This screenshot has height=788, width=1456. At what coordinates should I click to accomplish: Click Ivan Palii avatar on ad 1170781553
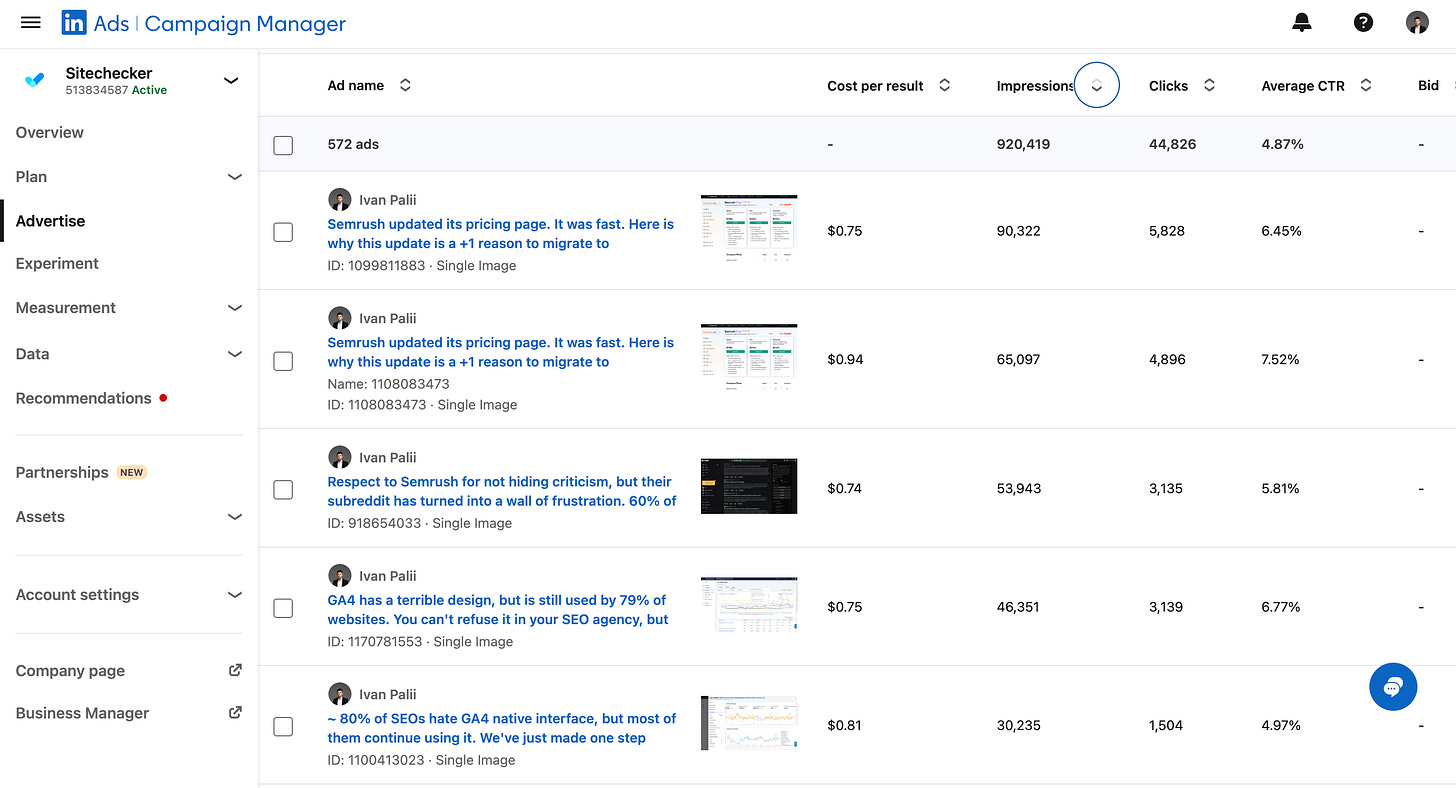[340, 575]
